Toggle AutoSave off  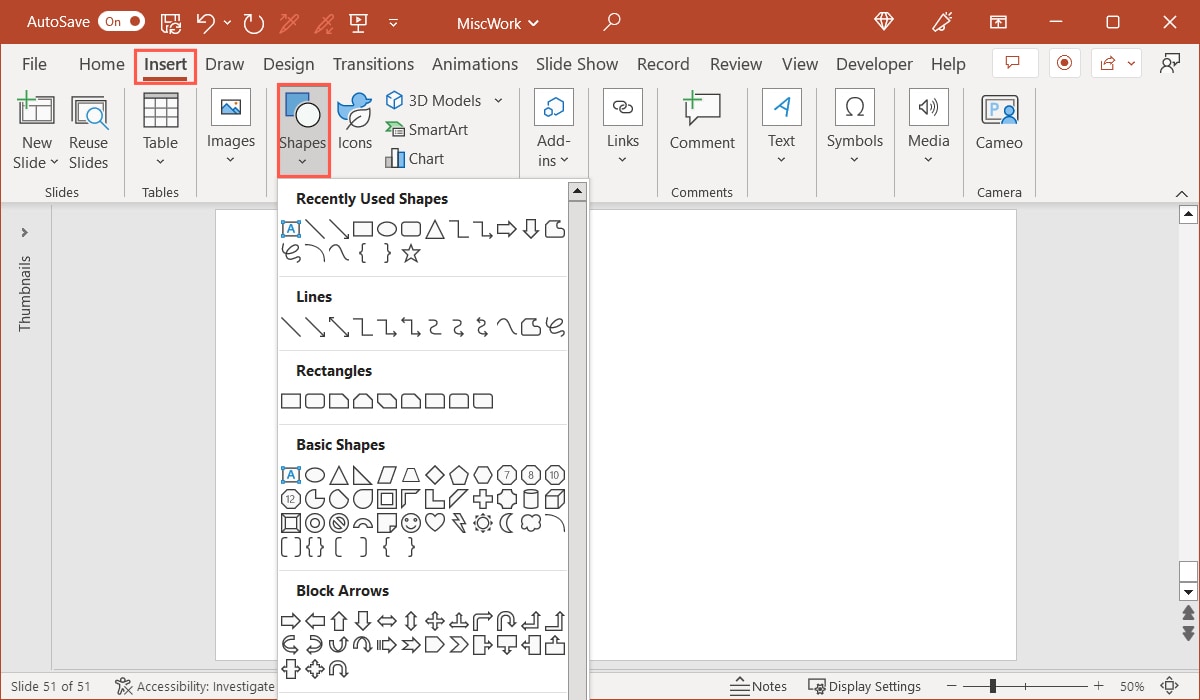pyautogui.click(x=119, y=21)
